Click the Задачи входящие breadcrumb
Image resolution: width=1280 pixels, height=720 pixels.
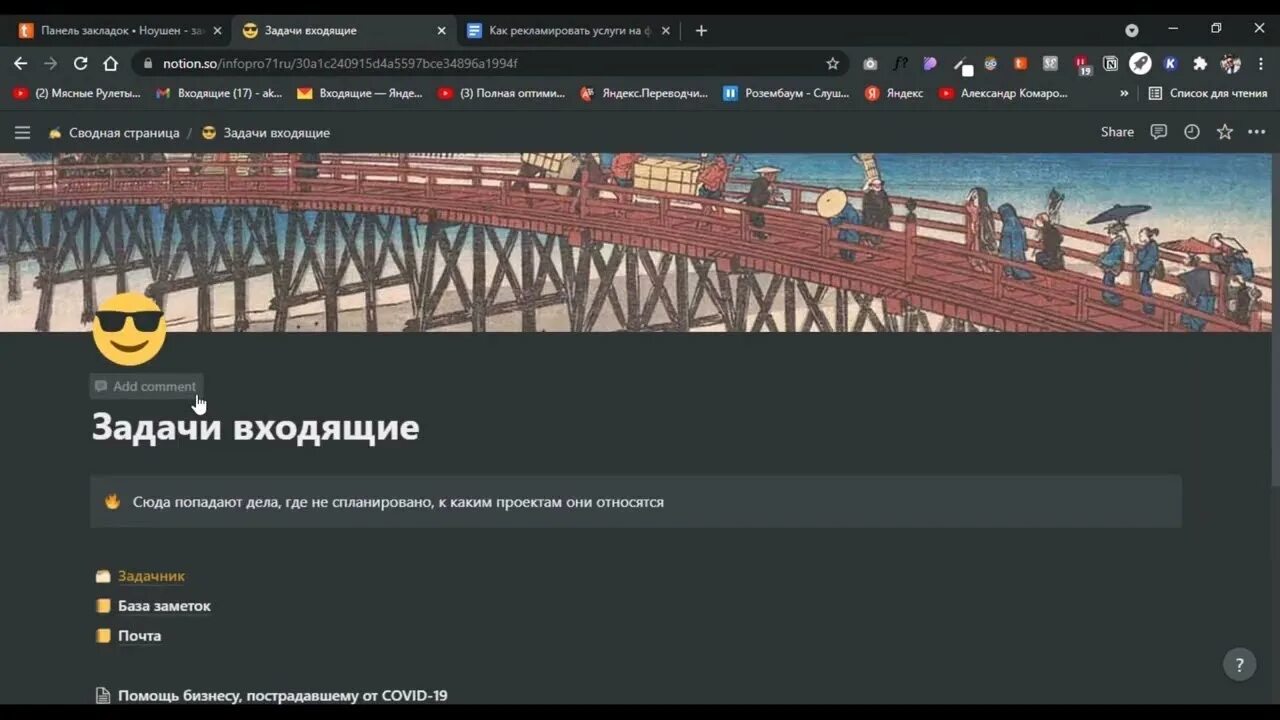click(x=266, y=133)
